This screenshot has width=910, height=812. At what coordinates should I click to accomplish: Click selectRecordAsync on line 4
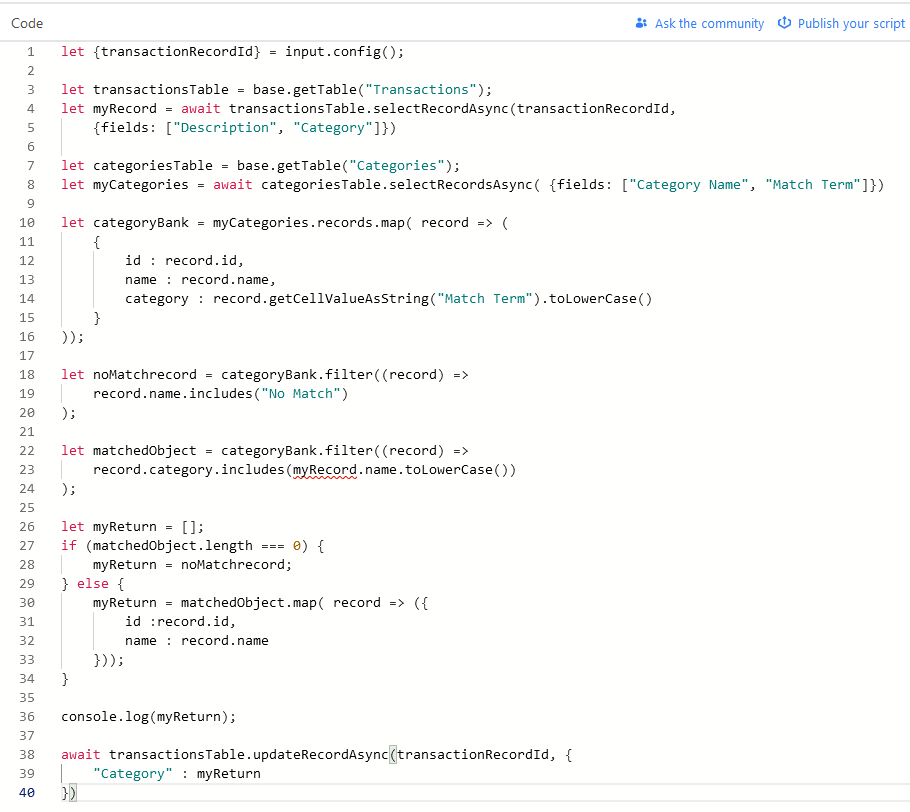coord(441,109)
